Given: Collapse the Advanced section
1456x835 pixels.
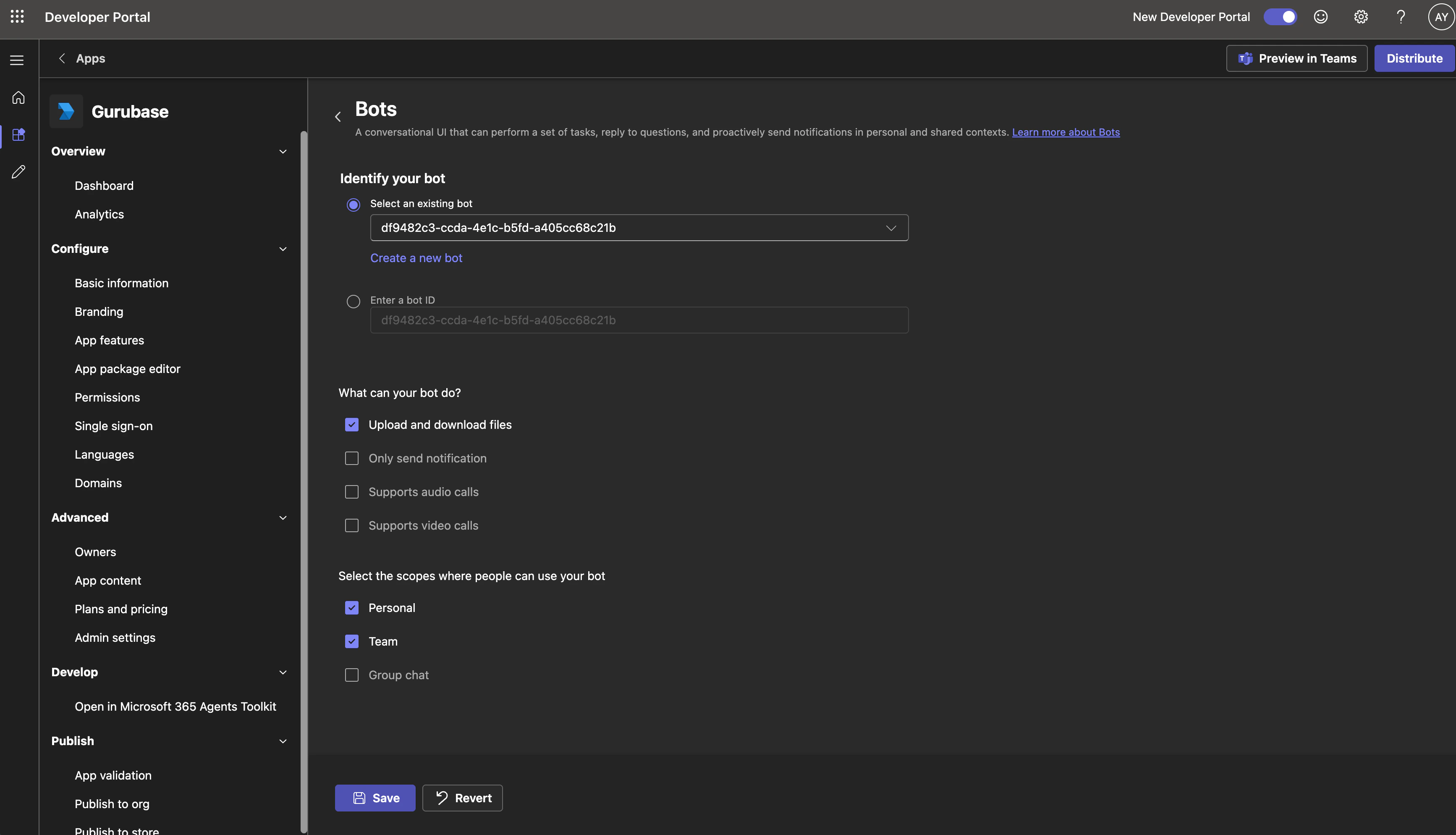Looking at the screenshot, I should (283, 518).
